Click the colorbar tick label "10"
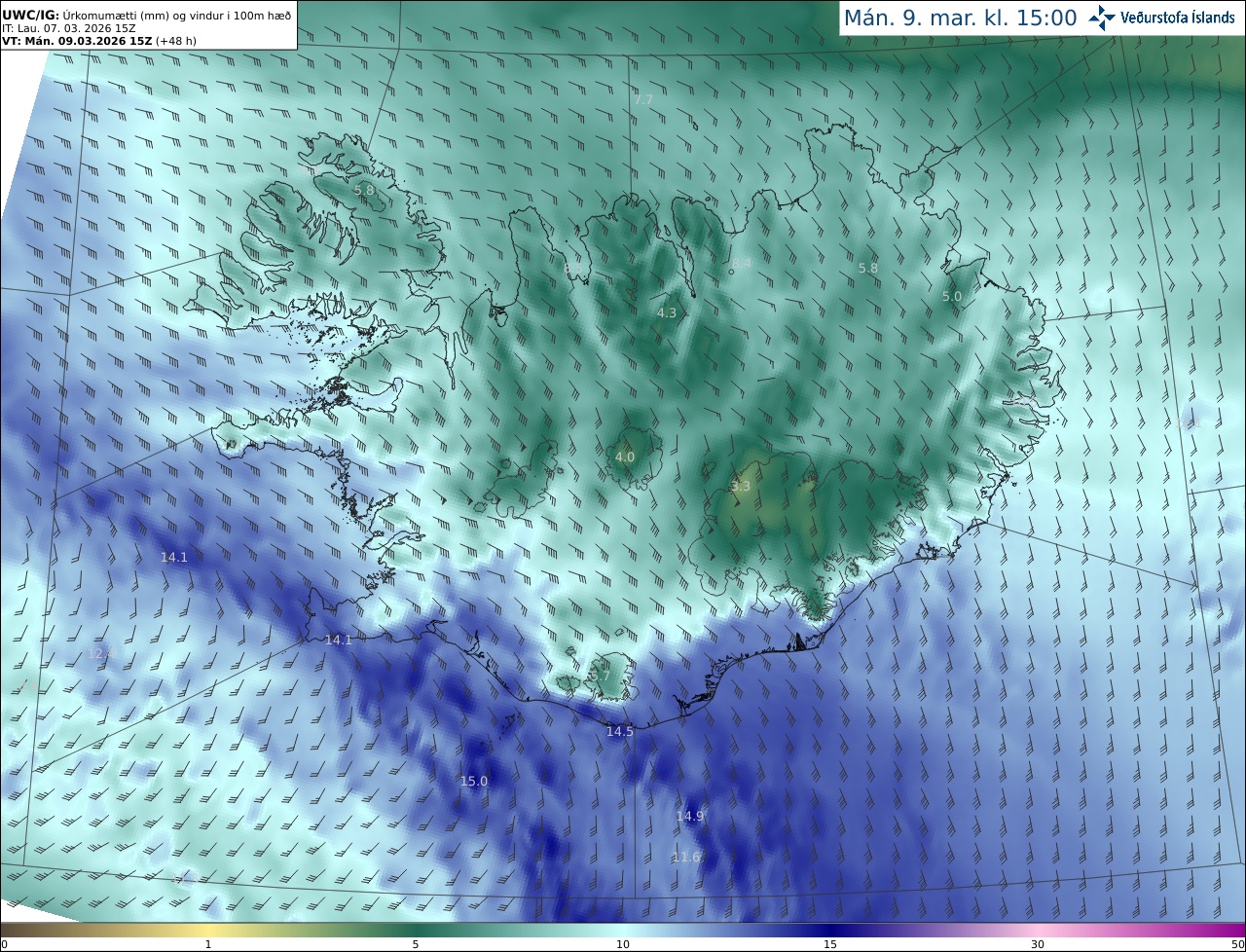The width and height of the screenshot is (1246, 952). (623, 944)
